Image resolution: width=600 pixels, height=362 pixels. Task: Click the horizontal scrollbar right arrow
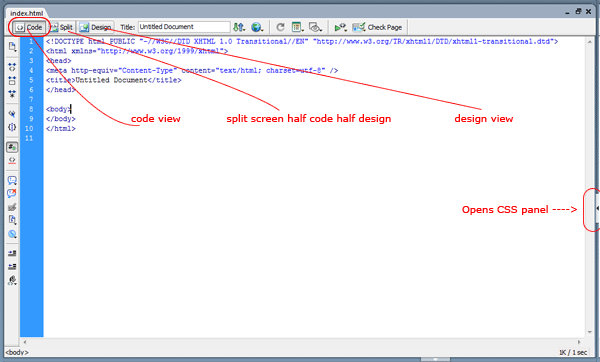point(579,342)
